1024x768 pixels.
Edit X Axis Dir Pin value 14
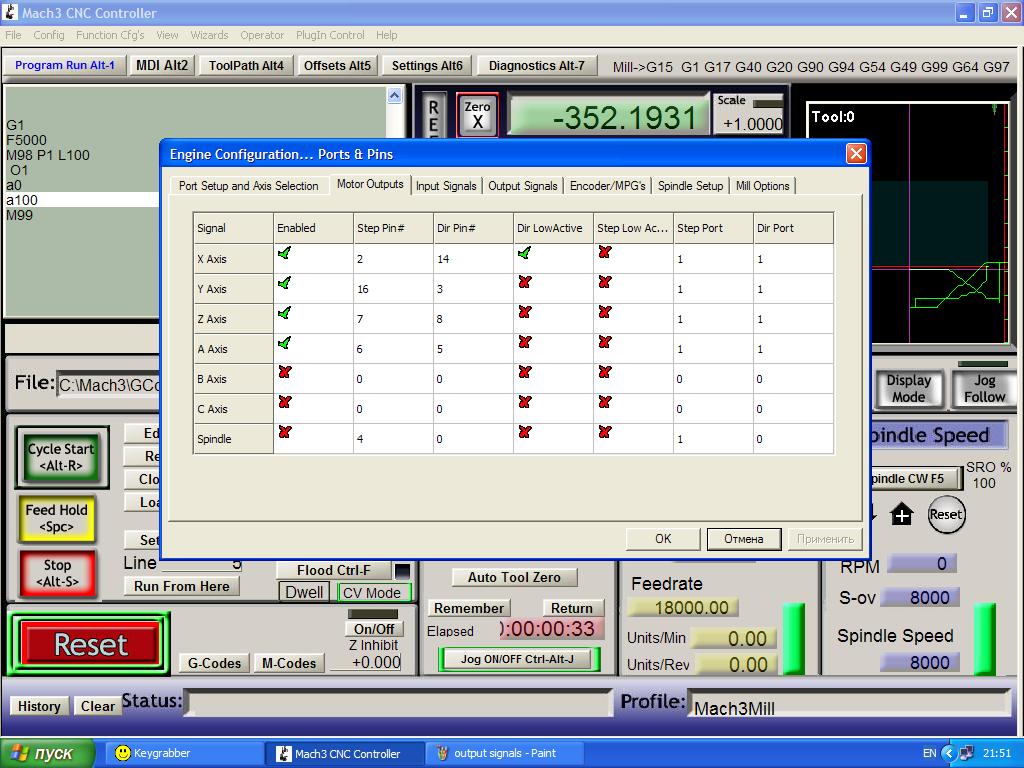tap(473, 259)
